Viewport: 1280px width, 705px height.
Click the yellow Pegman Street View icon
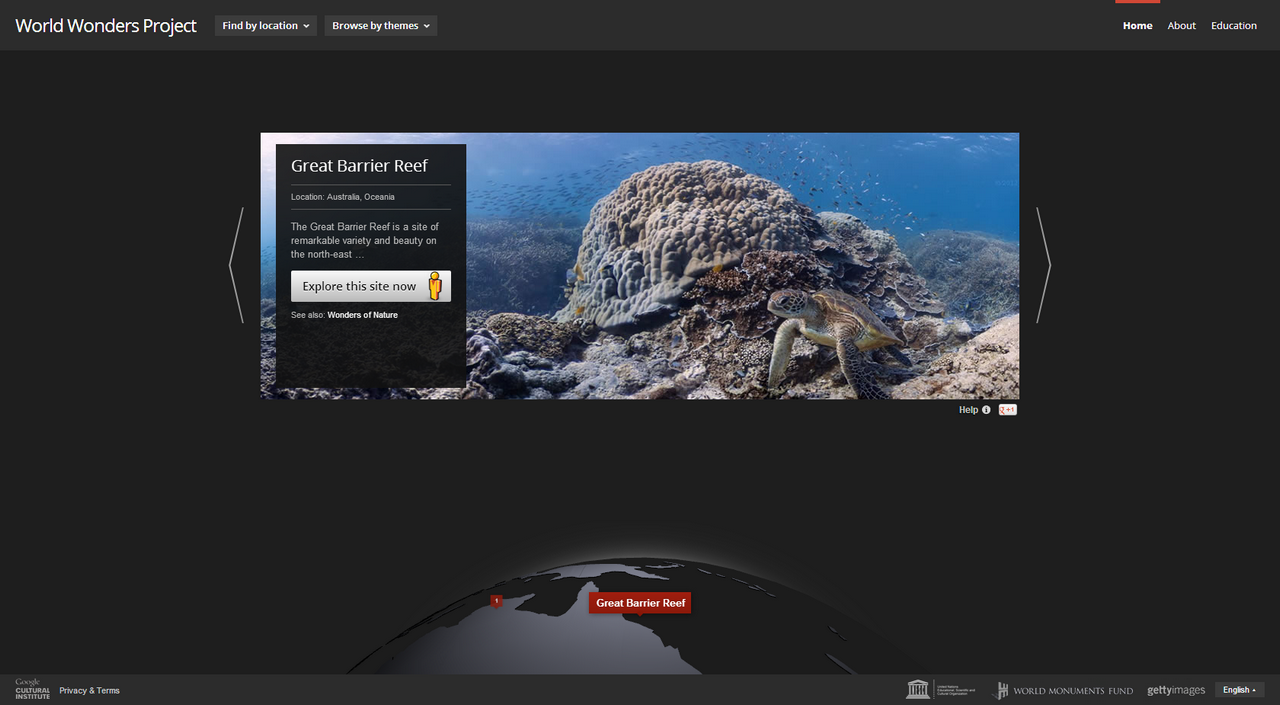tap(435, 286)
